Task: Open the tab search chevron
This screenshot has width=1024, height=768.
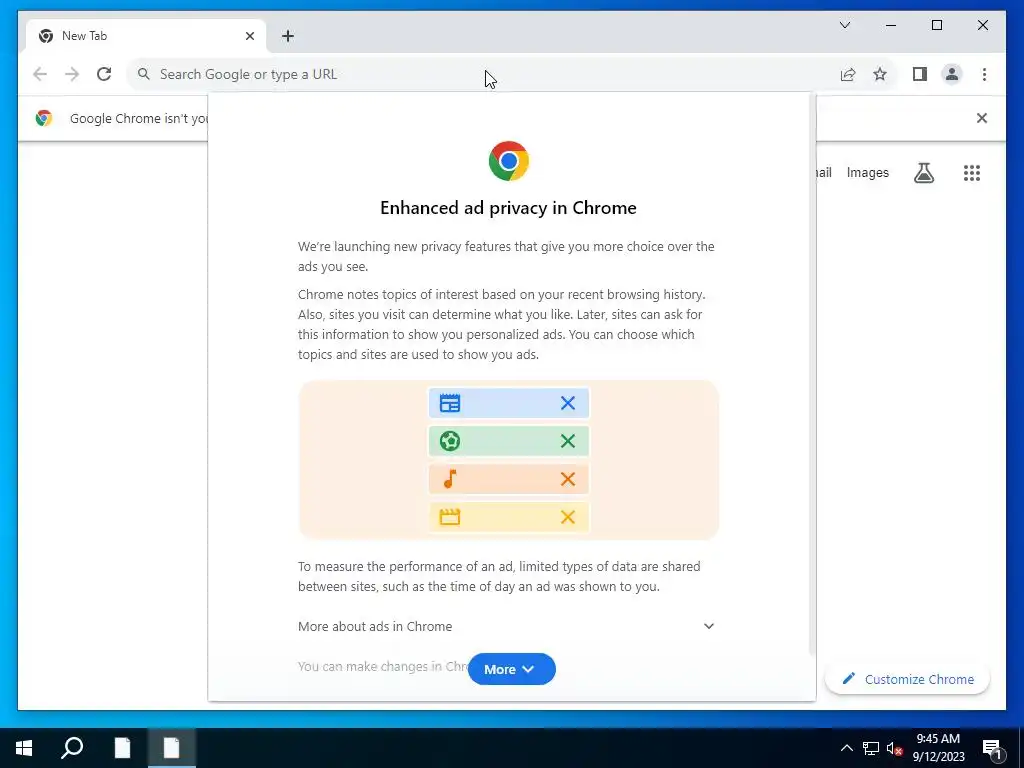Action: pos(844,25)
